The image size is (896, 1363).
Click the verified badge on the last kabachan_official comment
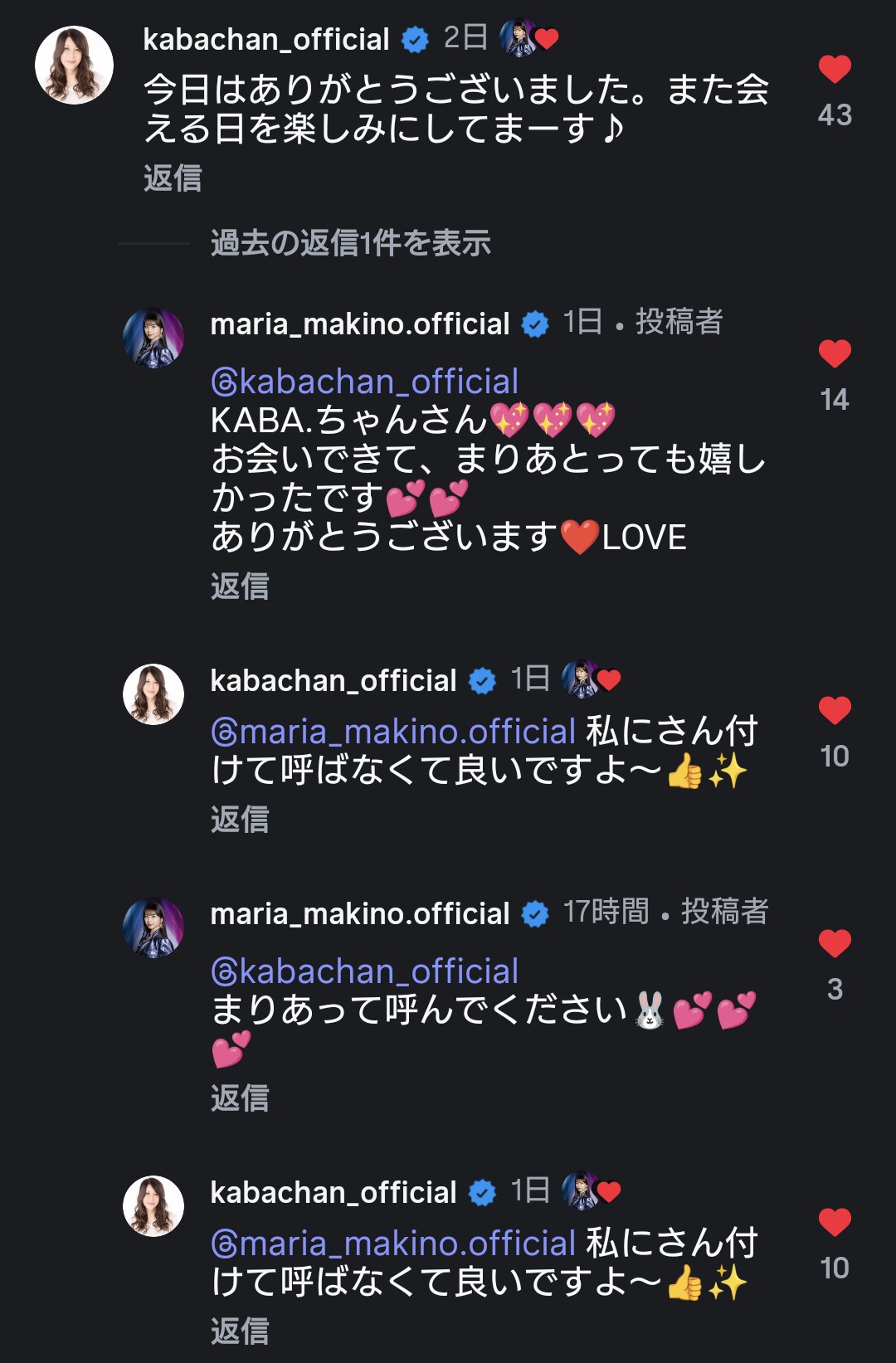coord(482,1193)
